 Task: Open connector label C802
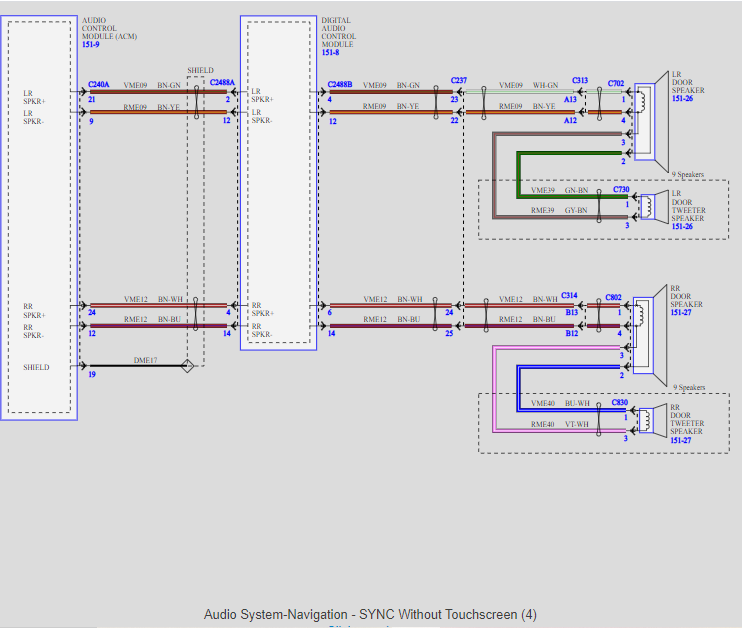613,297
